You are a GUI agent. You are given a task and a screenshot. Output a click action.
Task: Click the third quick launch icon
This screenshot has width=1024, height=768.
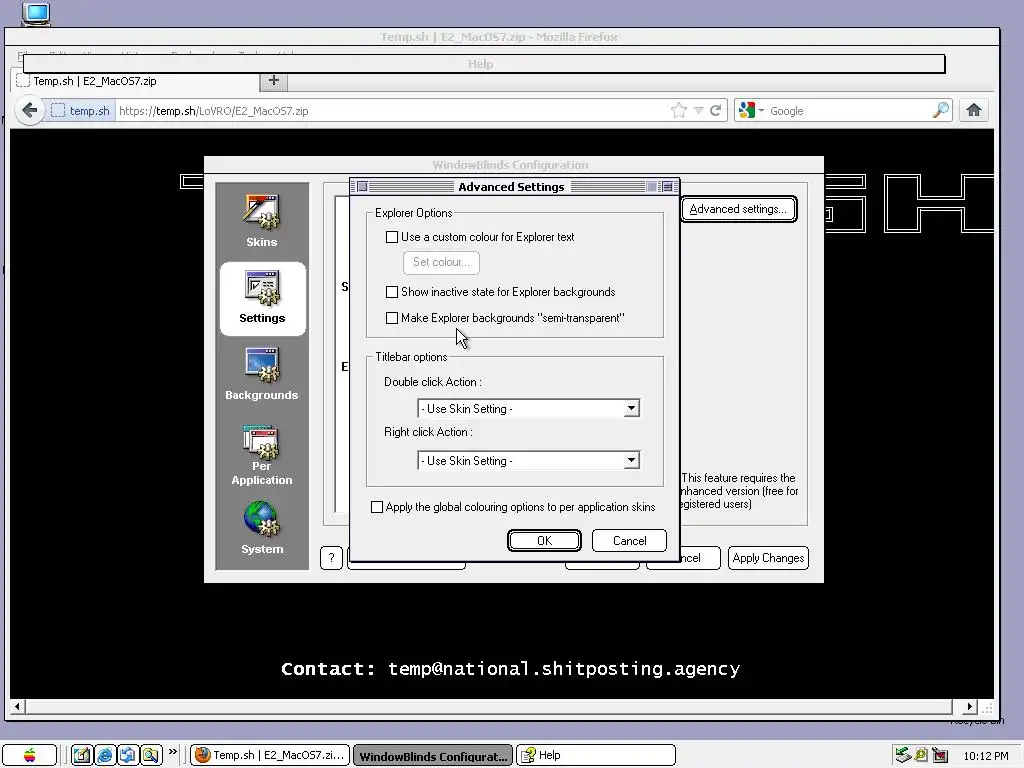127,756
